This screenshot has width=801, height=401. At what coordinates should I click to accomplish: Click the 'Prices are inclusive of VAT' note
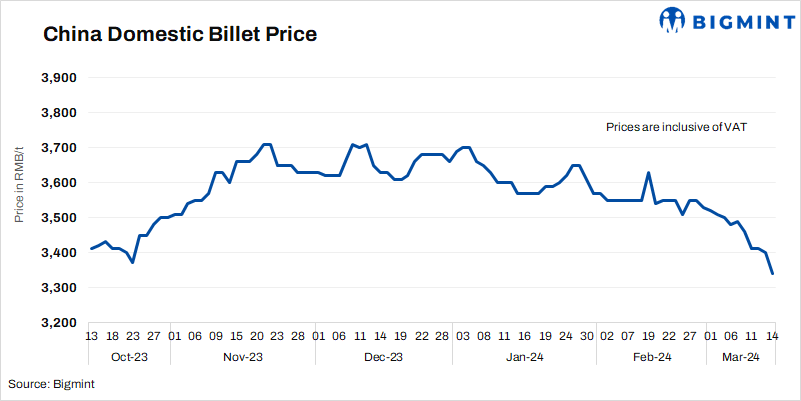click(x=677, y=128)
